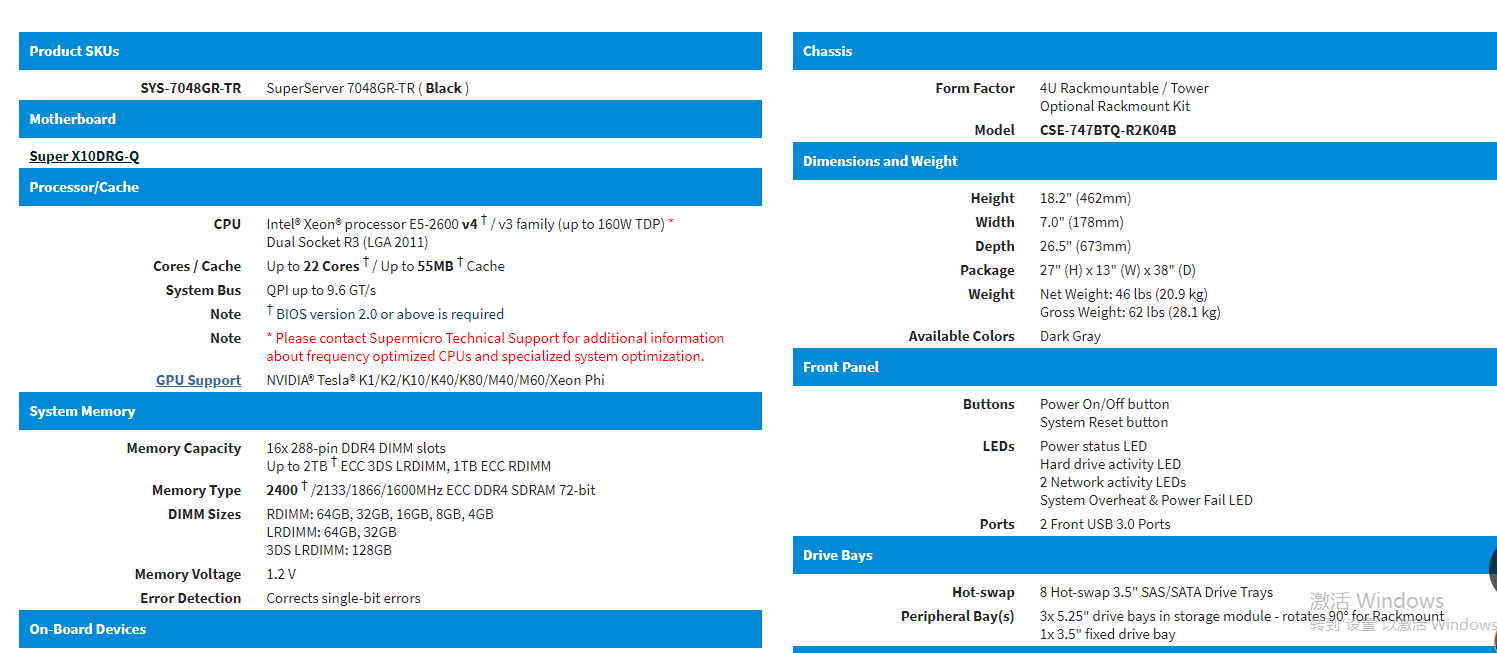Click the CSE-747BTQ-R2K04B chassis model text
The width and height of the screenshot is (1497, 653).
[1108, 130]
